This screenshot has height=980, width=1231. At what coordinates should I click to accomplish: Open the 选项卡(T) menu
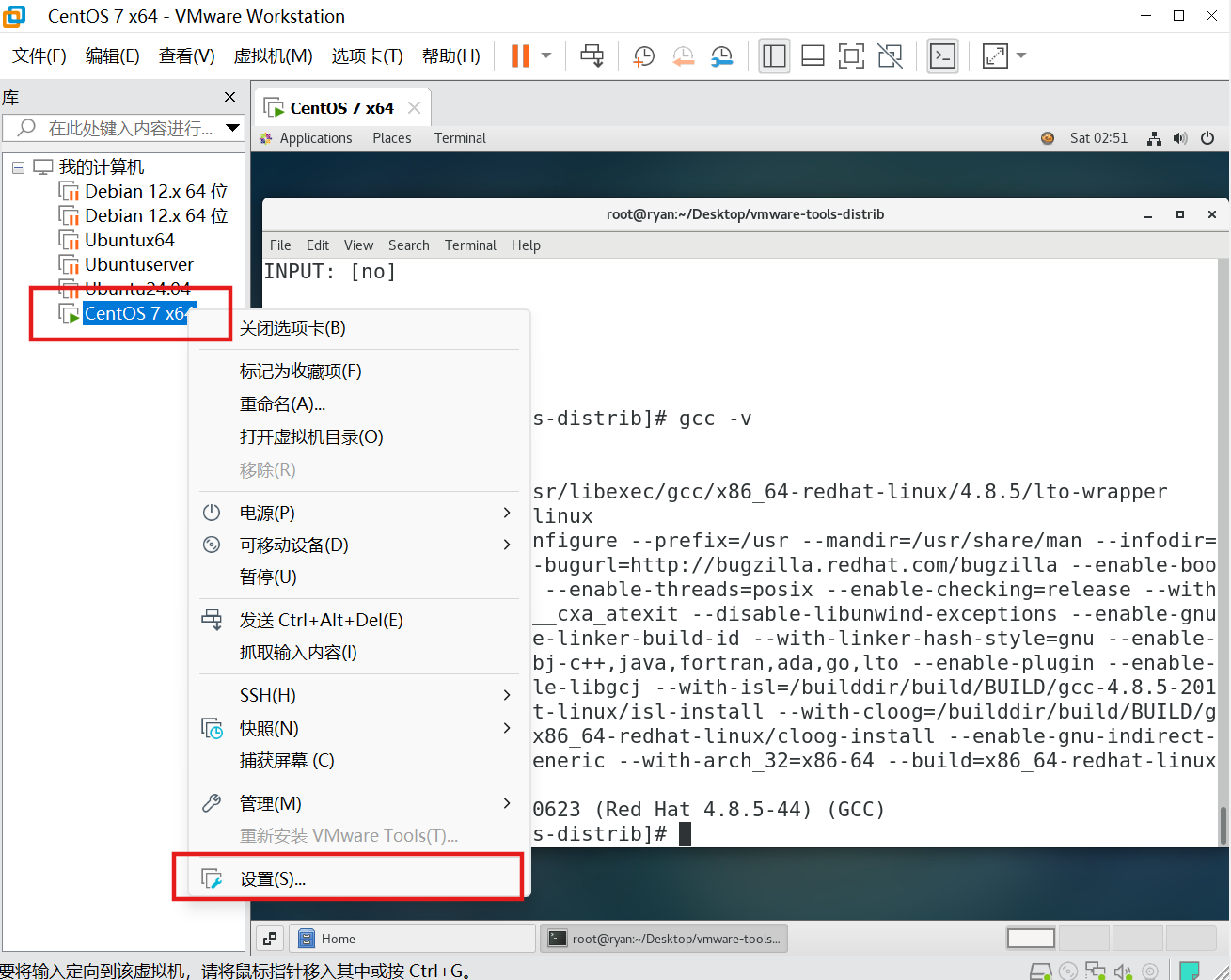(x=368, y=56)
